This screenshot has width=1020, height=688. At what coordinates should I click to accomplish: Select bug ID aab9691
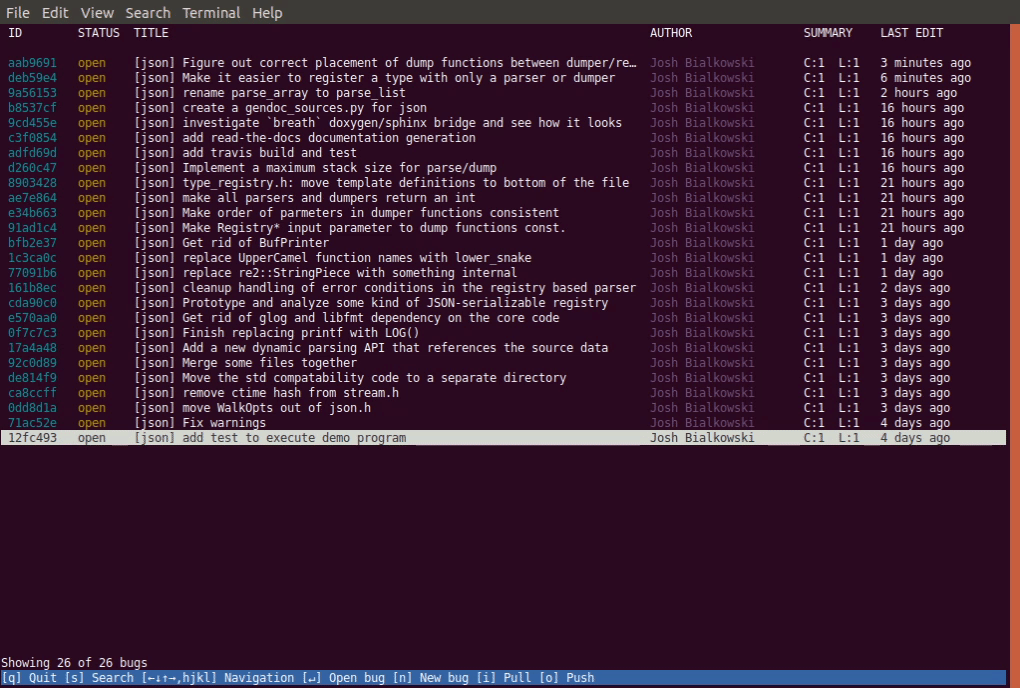click(x=32, y=63)
